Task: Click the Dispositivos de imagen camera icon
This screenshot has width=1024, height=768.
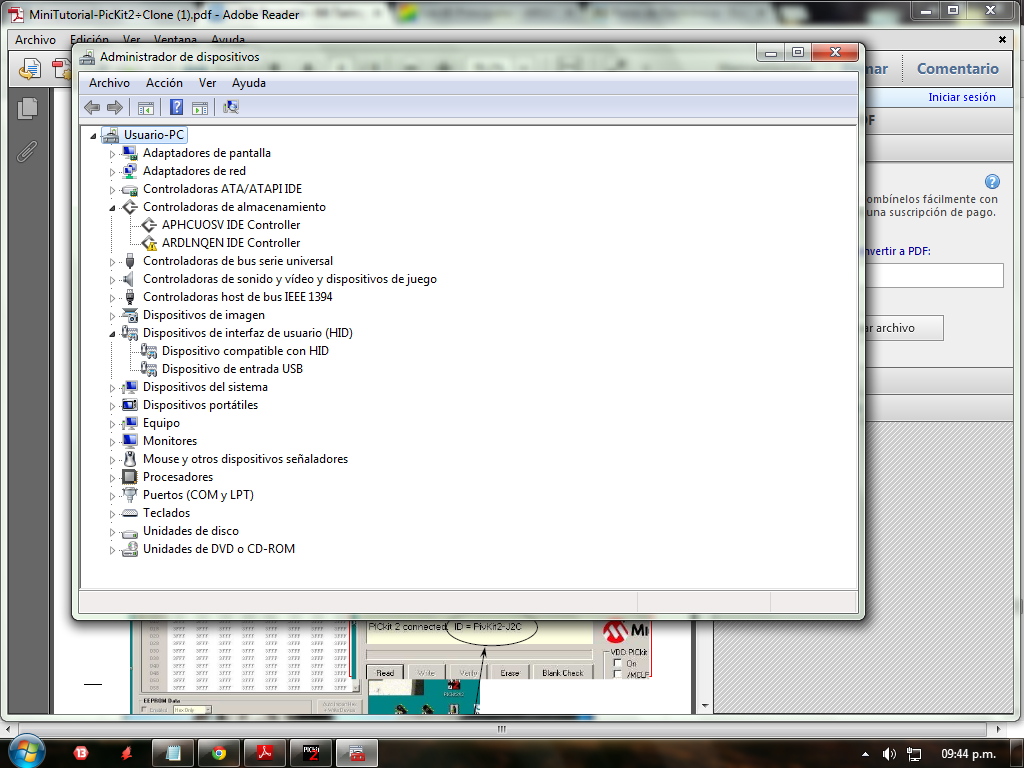Action: (130, 315)
